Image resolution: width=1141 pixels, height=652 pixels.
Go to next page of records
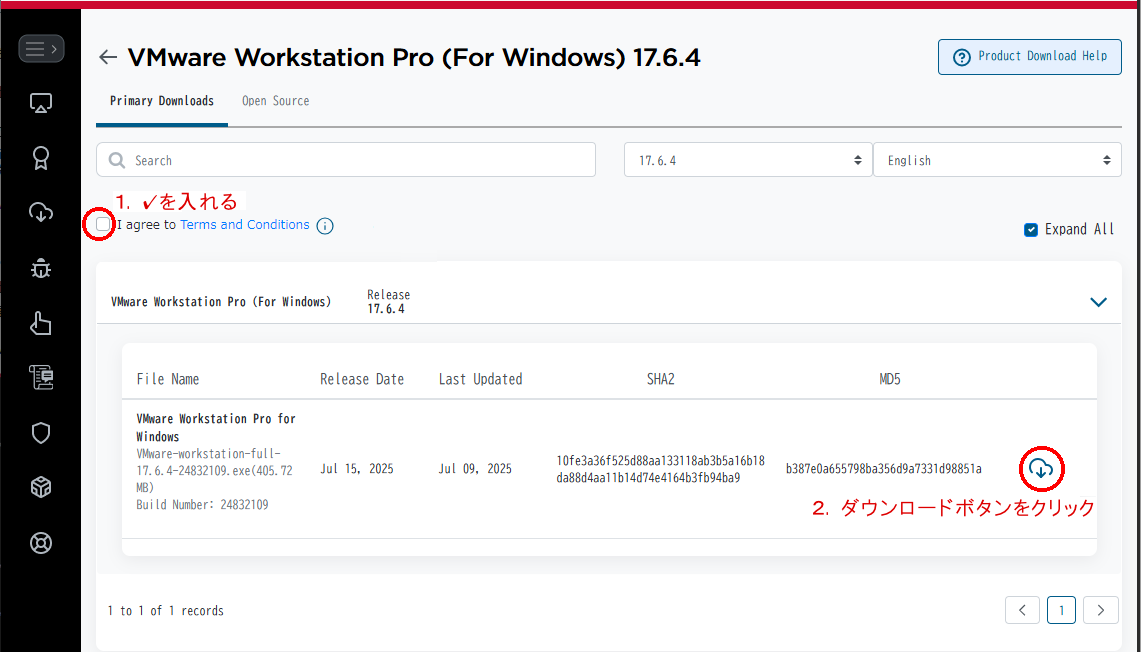pyautogui.click(x=1101, y=610)
